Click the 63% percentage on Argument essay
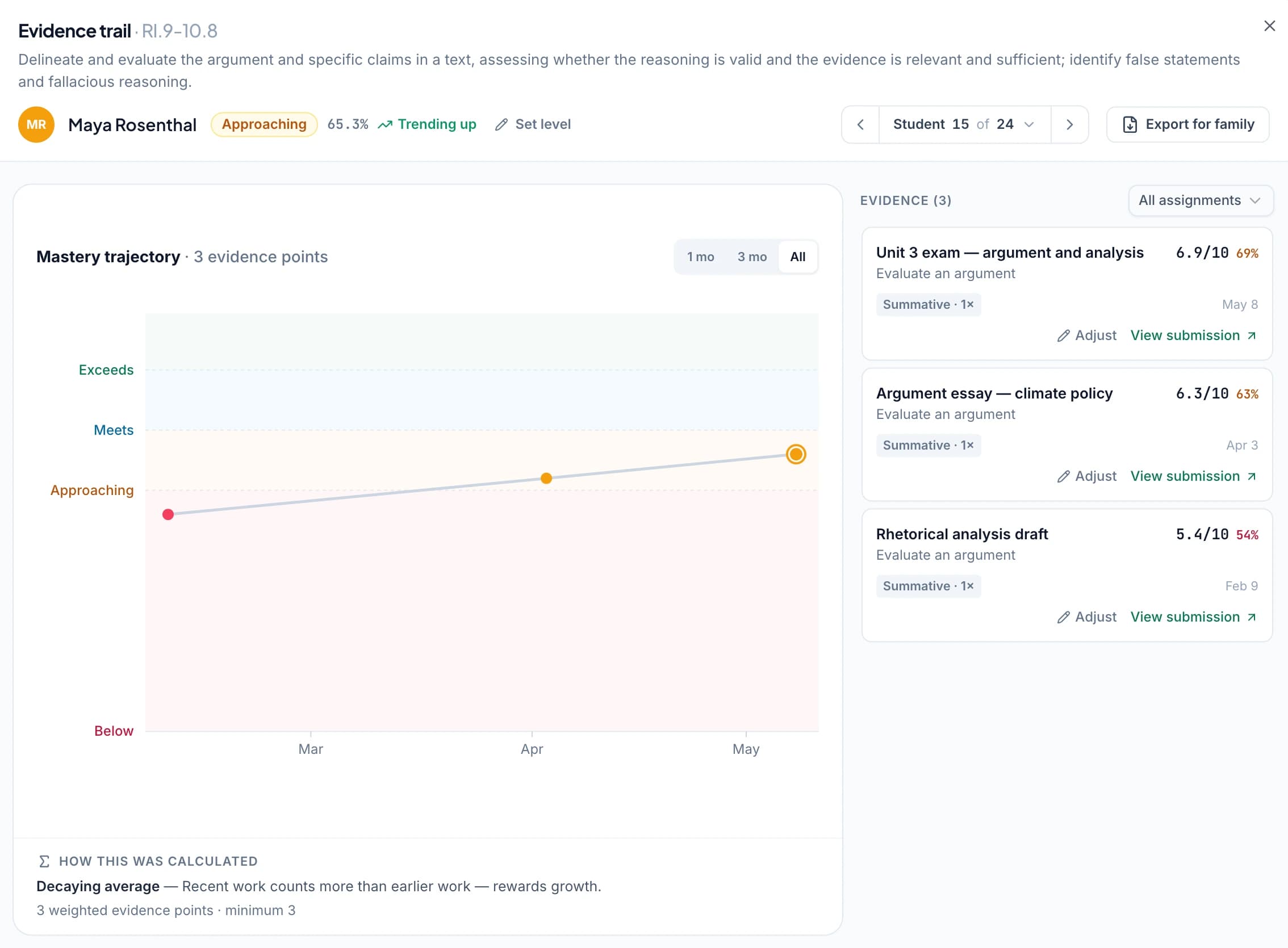The width and height of the screenshot is (1288, 948). click(x=1247, y=394)
